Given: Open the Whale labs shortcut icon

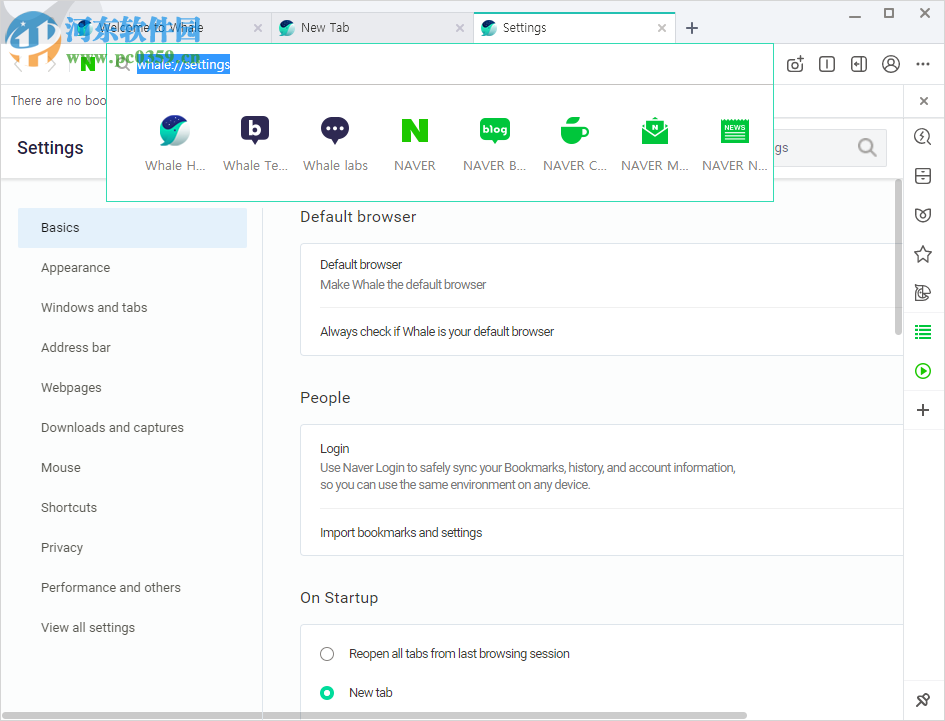Looking at the screenshot, I should tap(335, 130).
